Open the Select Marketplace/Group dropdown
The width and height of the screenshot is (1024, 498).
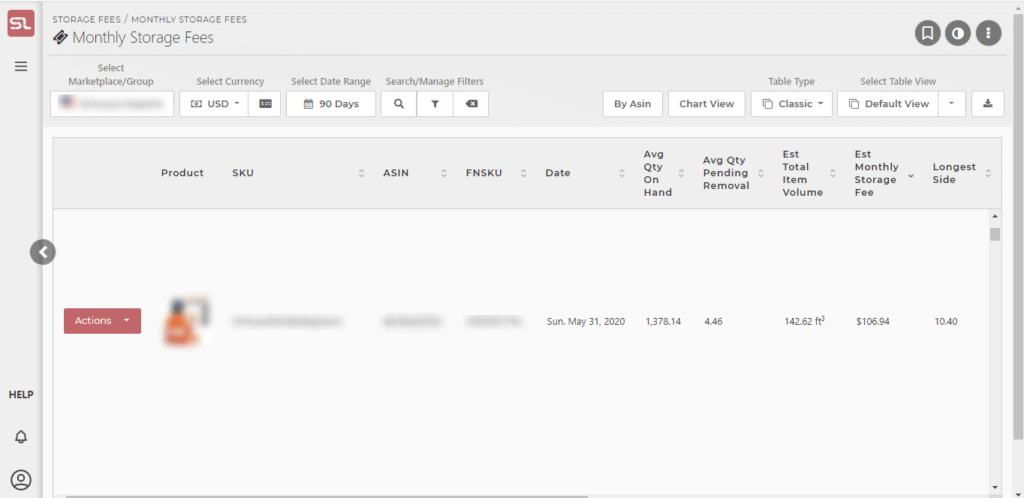(x=112, y=104)
